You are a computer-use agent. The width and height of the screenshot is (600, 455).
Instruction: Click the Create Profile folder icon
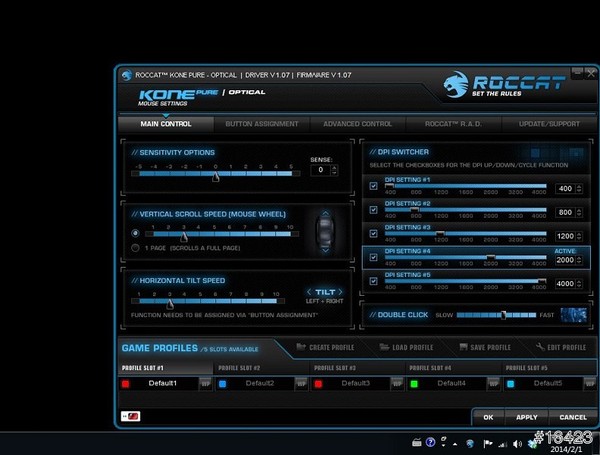point(301,347)
